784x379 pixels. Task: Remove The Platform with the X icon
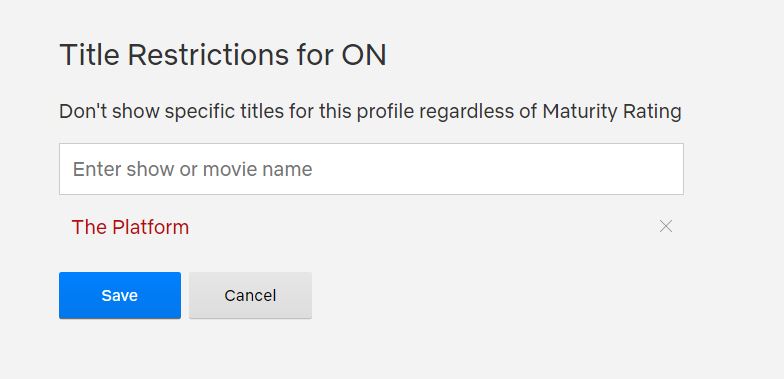click(666, 226)
